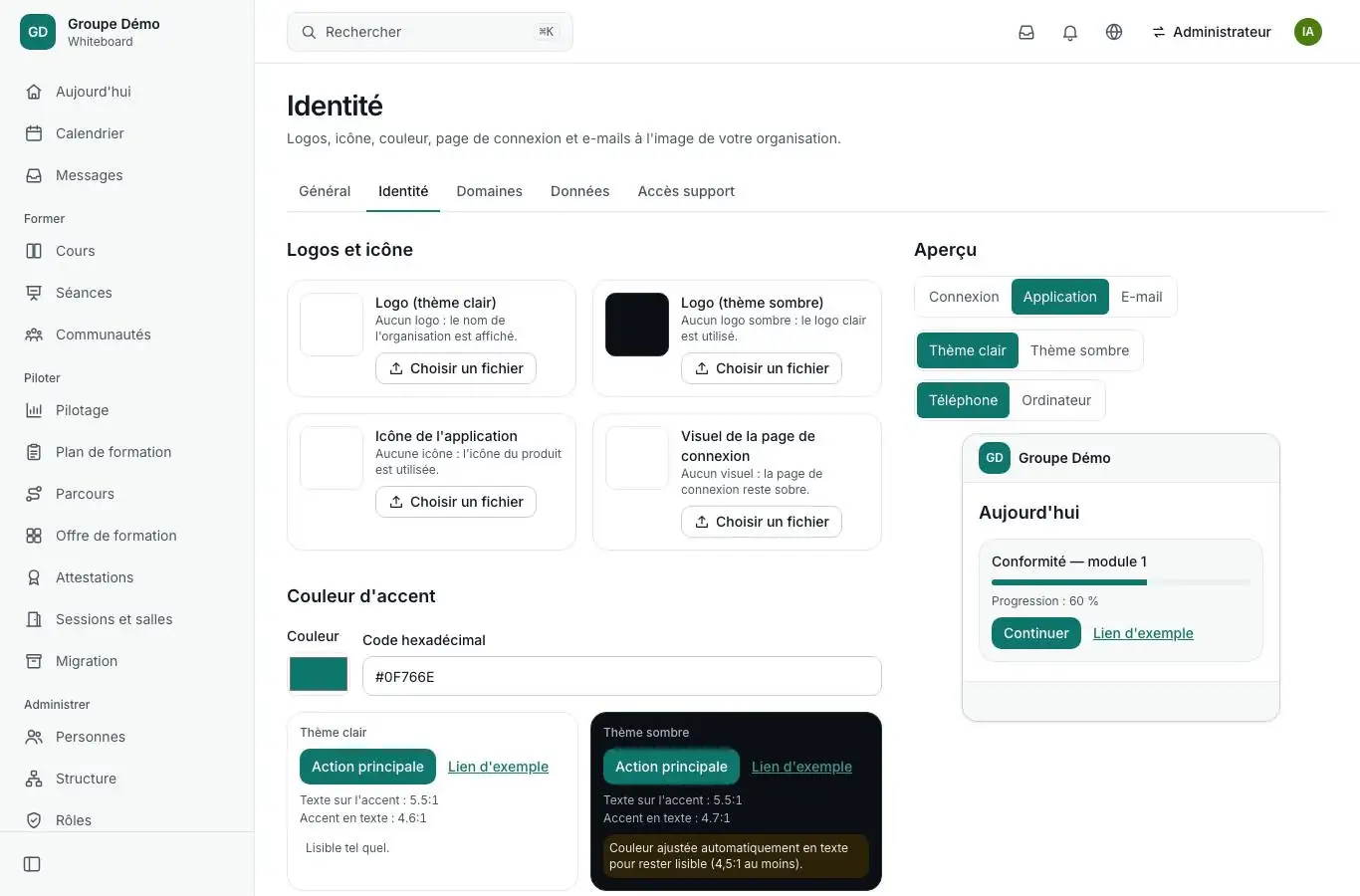Open the Administrateur role switcher
The image size is (1360, 896).
[x=1212, y=32]
